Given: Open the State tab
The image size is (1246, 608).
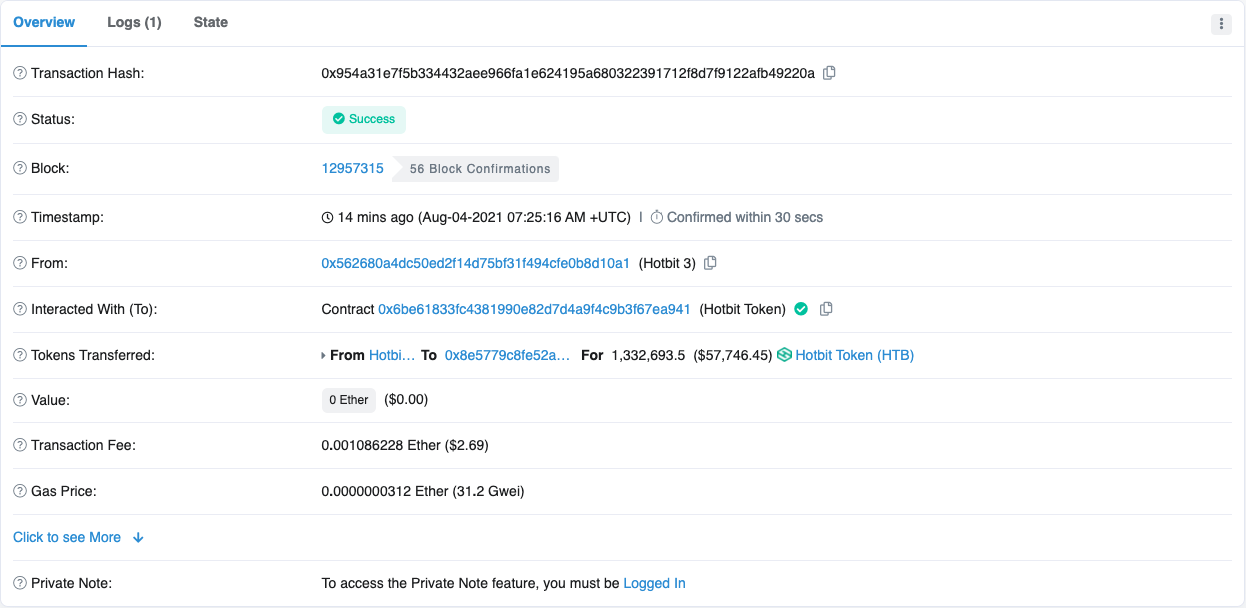Looking at the screenshot, I should click(211, 22).
